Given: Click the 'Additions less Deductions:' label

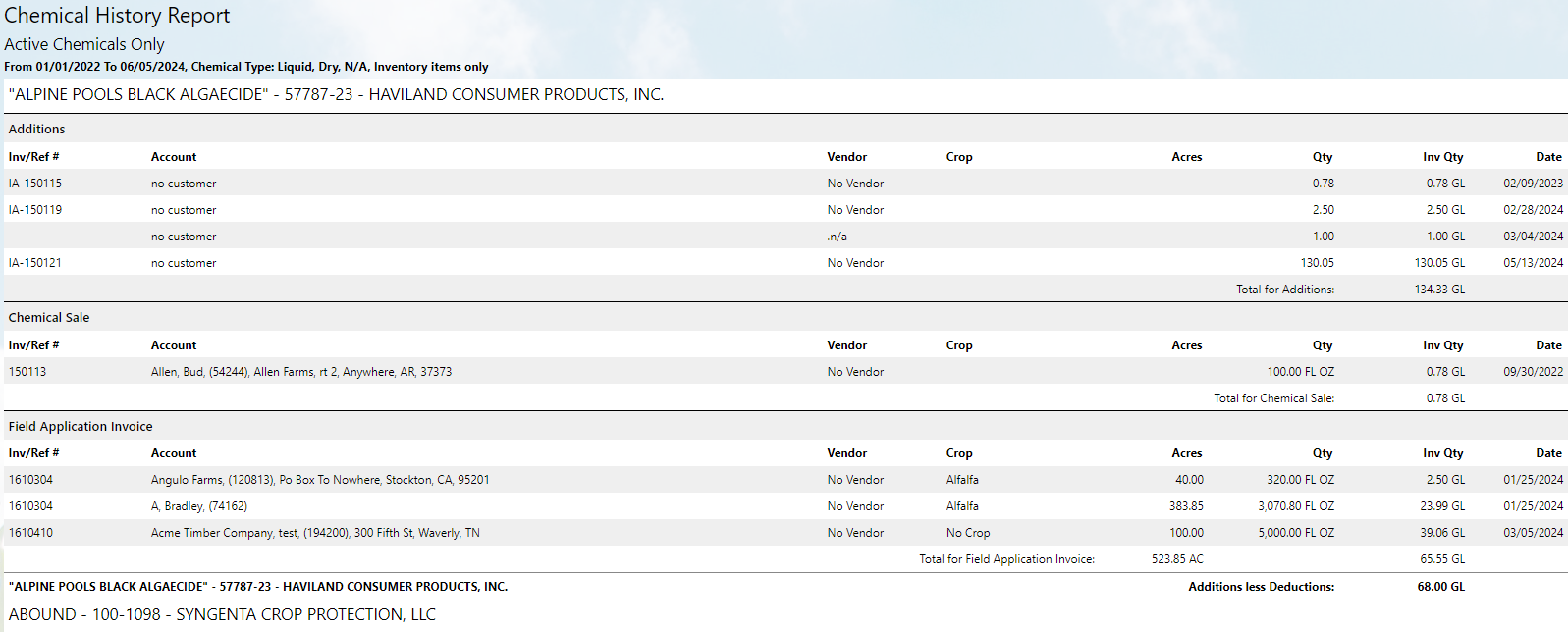Looking at the screenshot, I should pos(1262,587).
